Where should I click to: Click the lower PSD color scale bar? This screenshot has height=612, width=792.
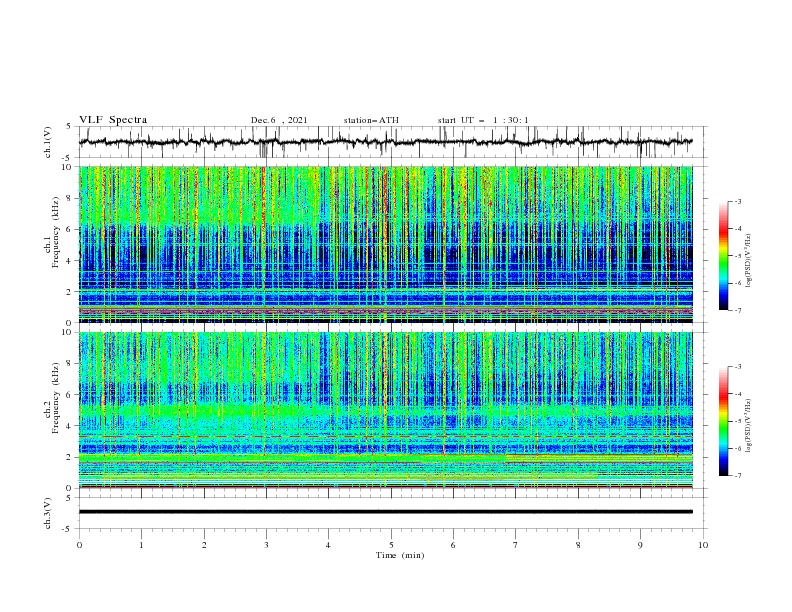(723, 421)
